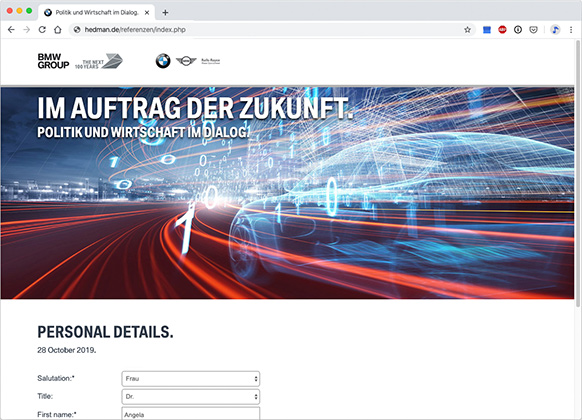Open a new tab with plus button
Viewport: 582px width, 420px height.
tap(165, 13)
